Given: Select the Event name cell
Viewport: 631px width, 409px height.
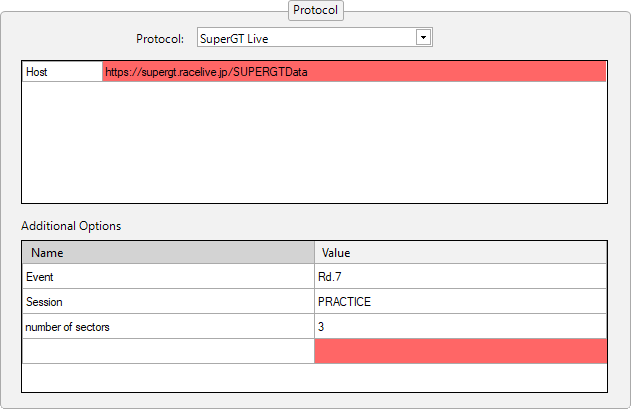Looking at the screenshot, I should pyautogui.click(x=168, y=277).
